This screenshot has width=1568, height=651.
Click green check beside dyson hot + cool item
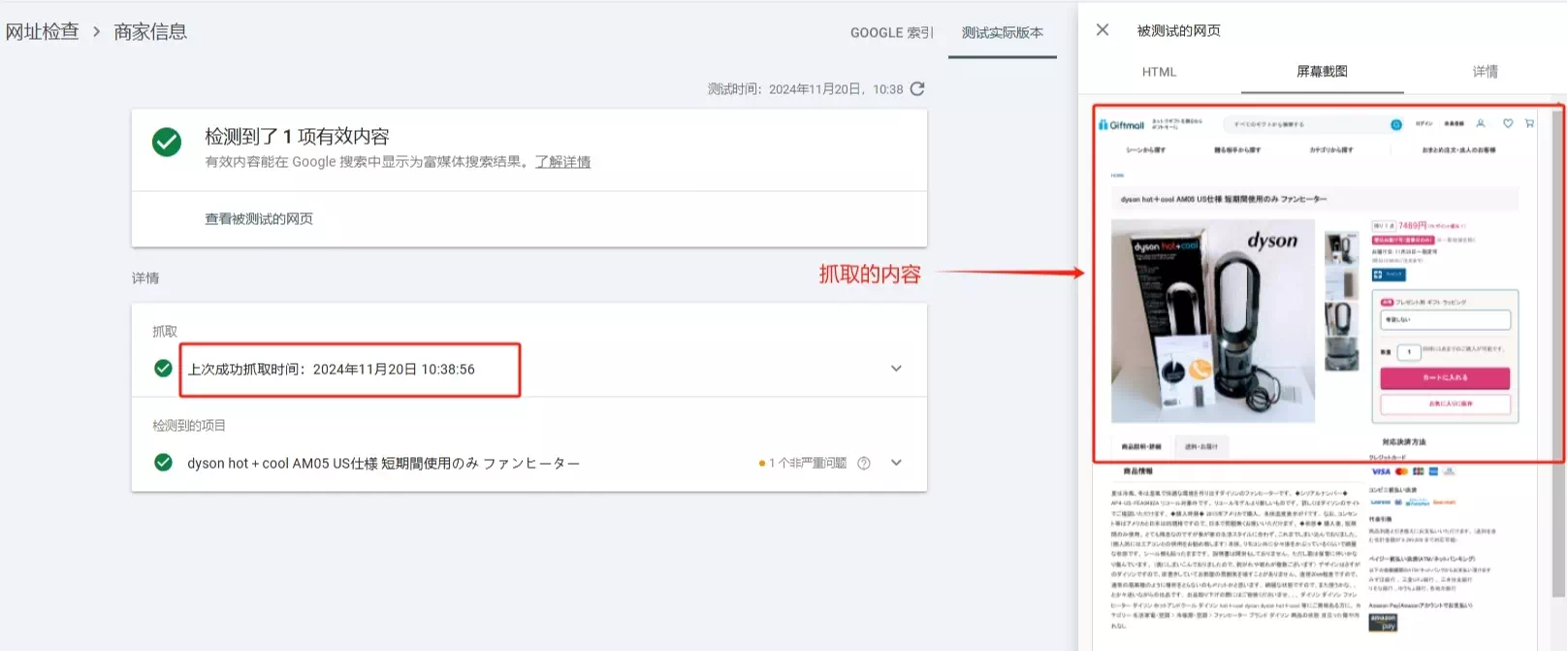[x=163, y=463]
